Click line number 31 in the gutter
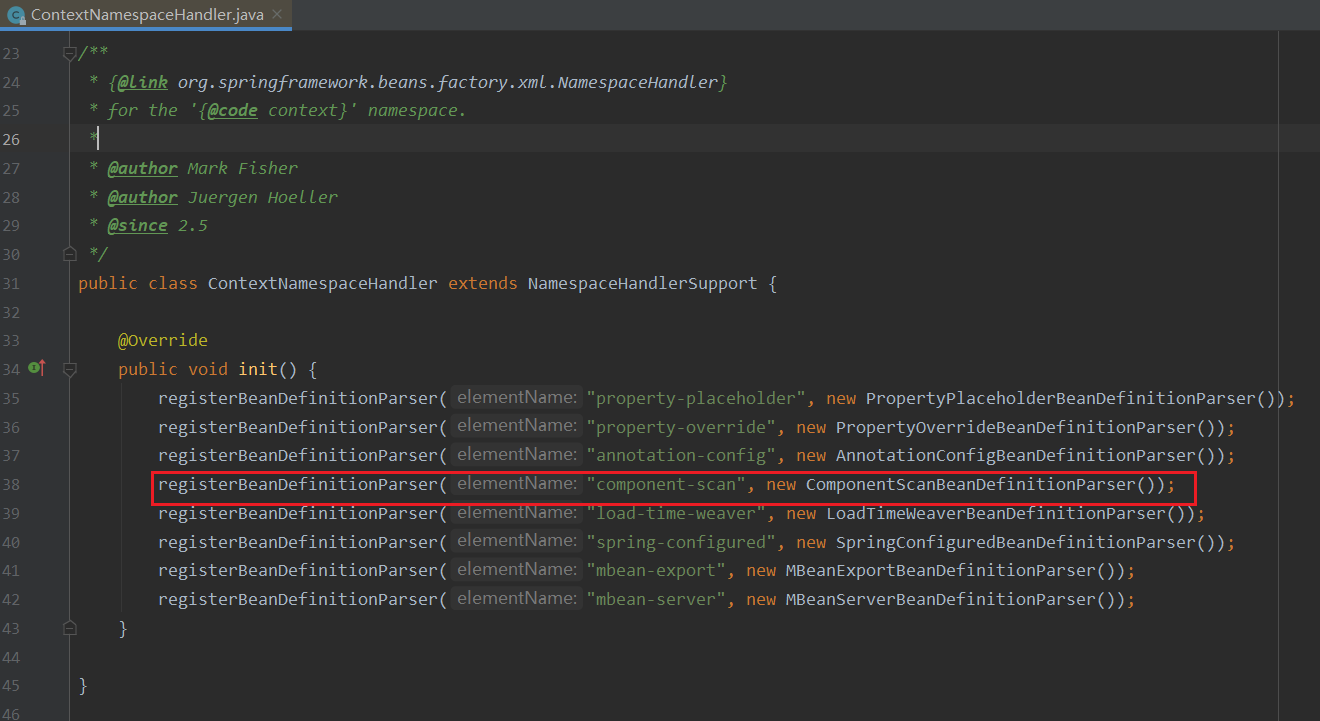 (x=11, y=283)
